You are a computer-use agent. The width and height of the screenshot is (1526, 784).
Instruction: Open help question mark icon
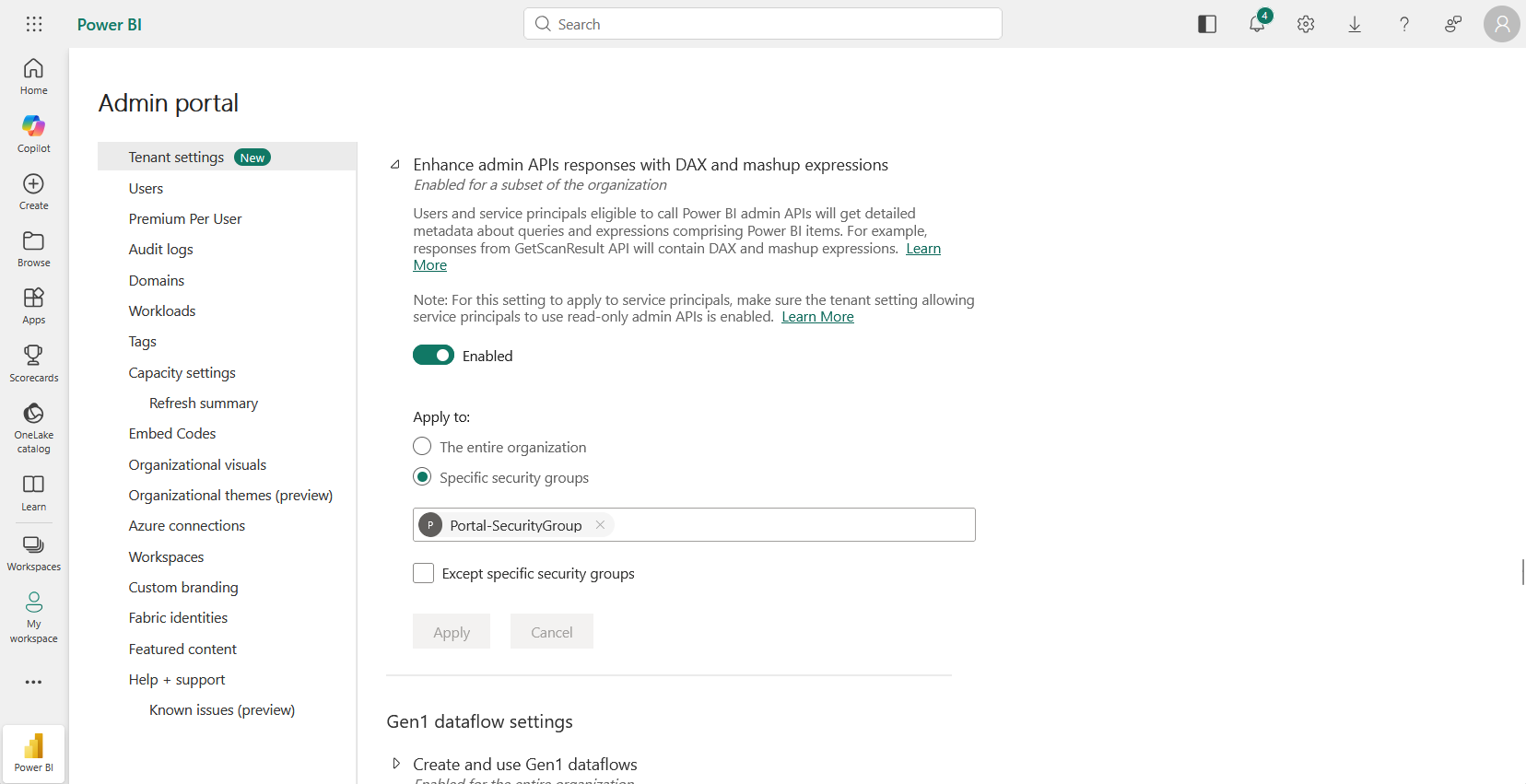[1404, 24]
